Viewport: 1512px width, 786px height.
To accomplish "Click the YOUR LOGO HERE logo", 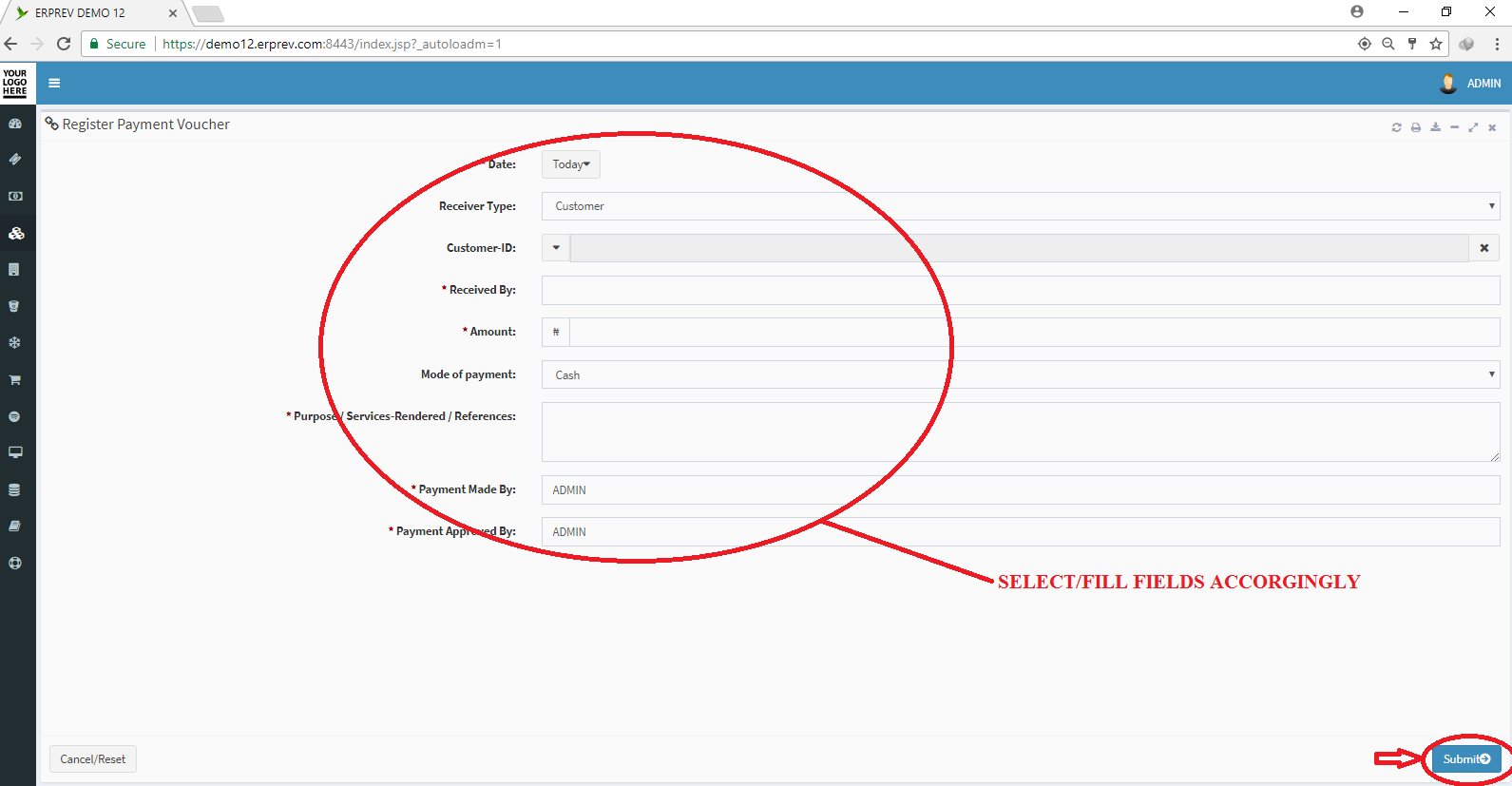I will (x=15, y=83).
